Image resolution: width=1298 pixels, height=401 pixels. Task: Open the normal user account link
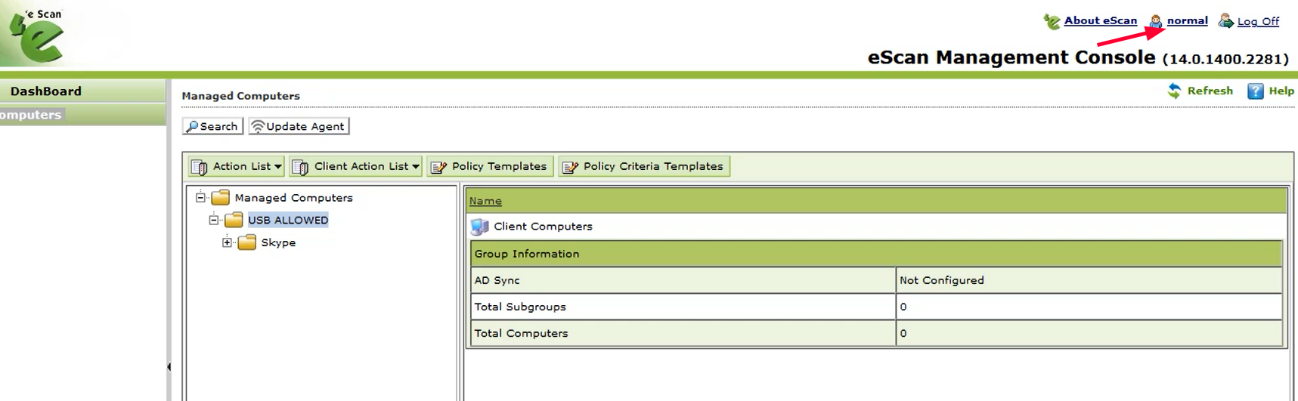(1187, 21)
